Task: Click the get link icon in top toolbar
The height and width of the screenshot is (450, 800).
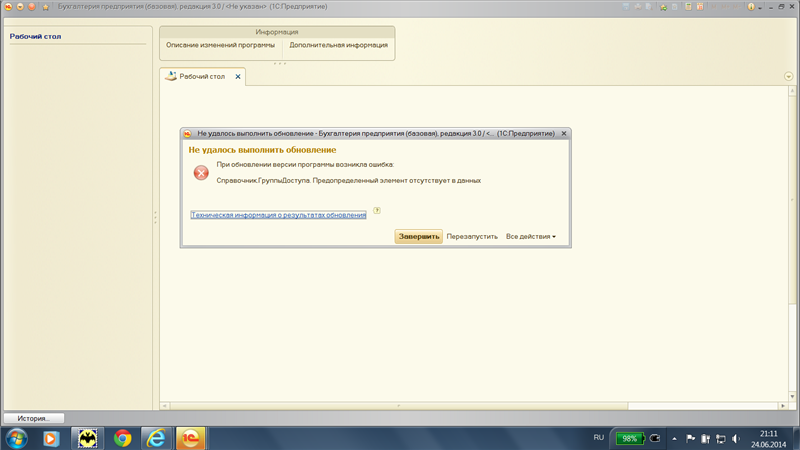Action: click(663, 6)
